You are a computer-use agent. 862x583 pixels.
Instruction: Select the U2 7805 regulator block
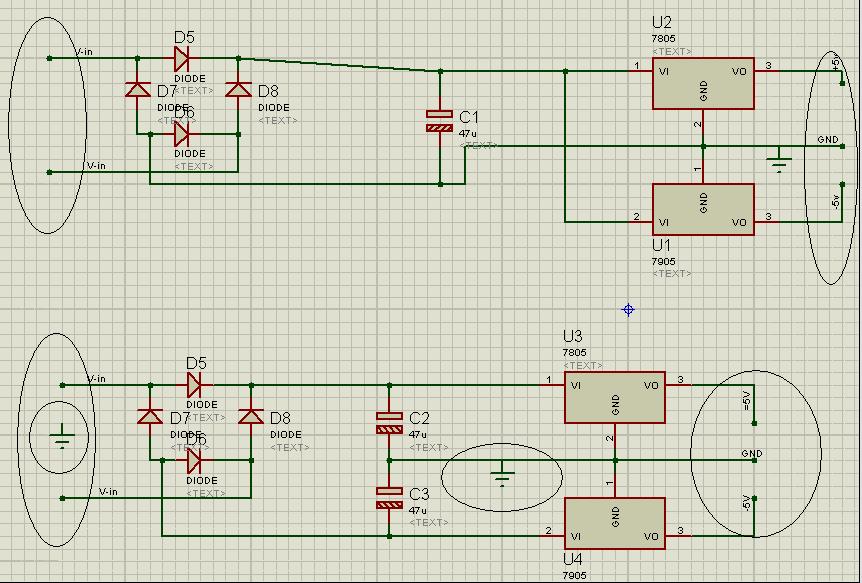(703, 84)
